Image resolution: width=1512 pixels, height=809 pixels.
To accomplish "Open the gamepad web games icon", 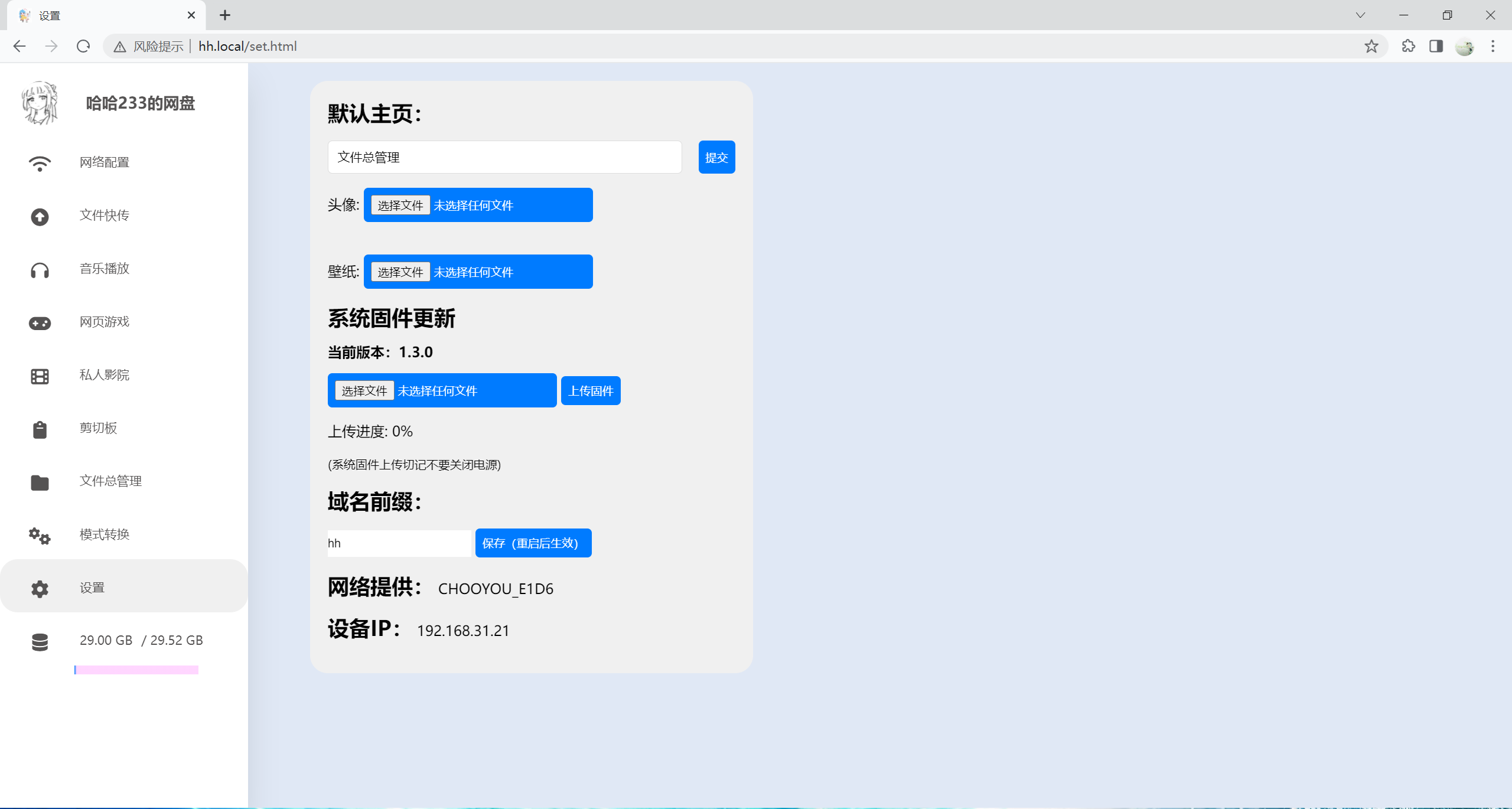I will (x=40, y=323).
